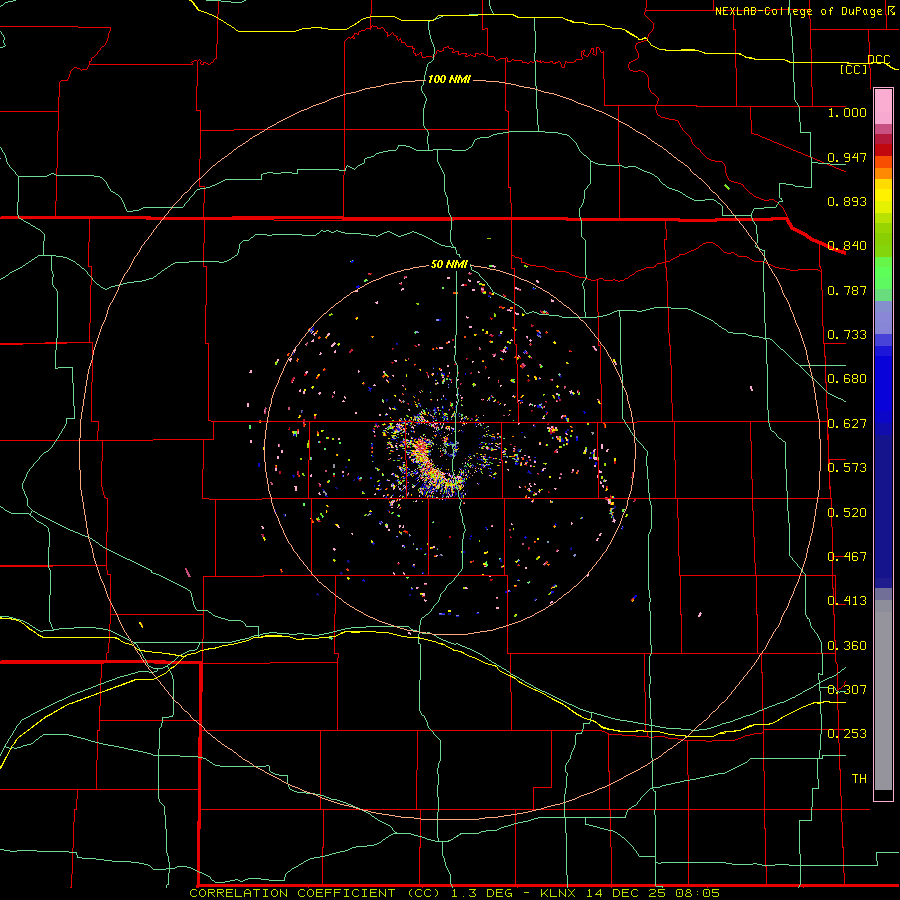Click the TH label at color bar bottom
Screen dimensions: 900x900
pos(859,779)
